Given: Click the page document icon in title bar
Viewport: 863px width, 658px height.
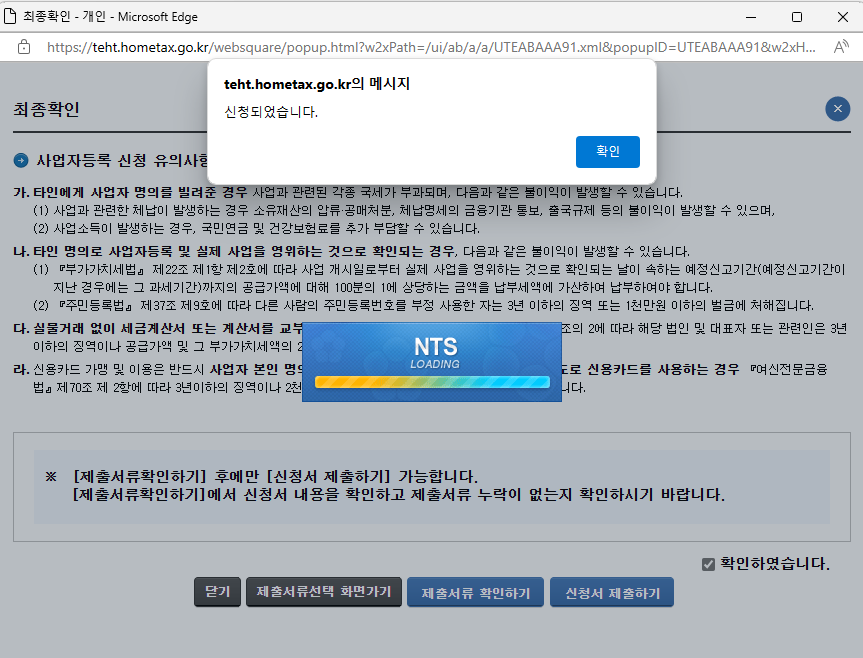Looking at the screenshot, I should coord(10,17).
